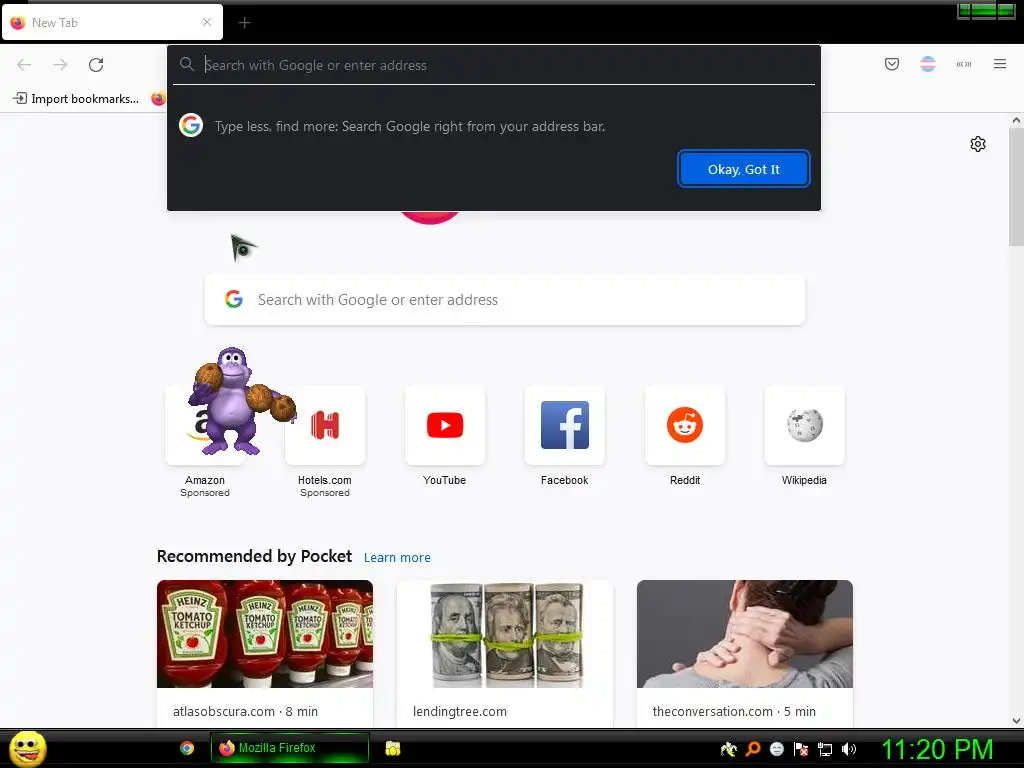Open the folder icon on taskbar

[x=392, y=748]
